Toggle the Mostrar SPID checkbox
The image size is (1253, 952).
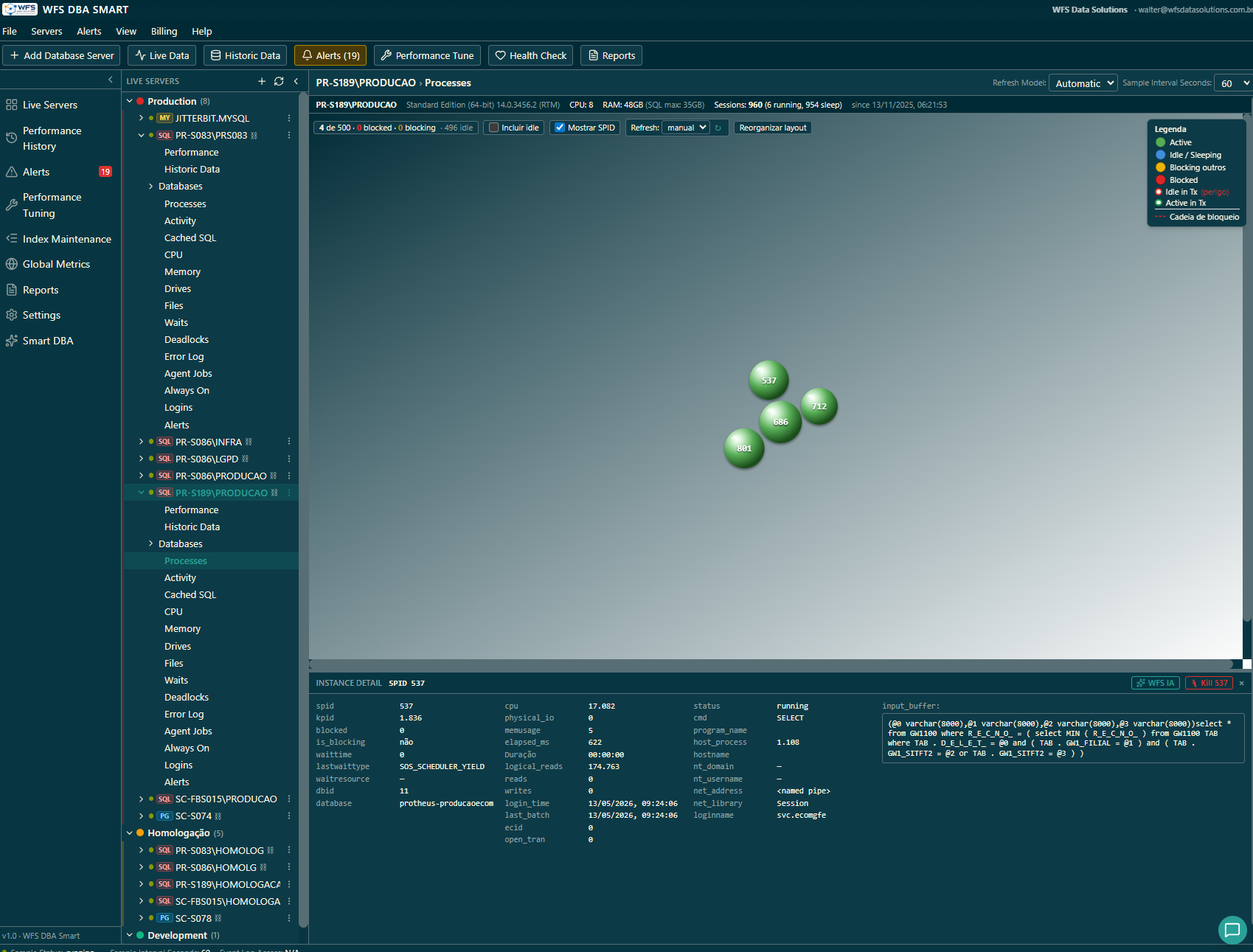click(560, 128)
